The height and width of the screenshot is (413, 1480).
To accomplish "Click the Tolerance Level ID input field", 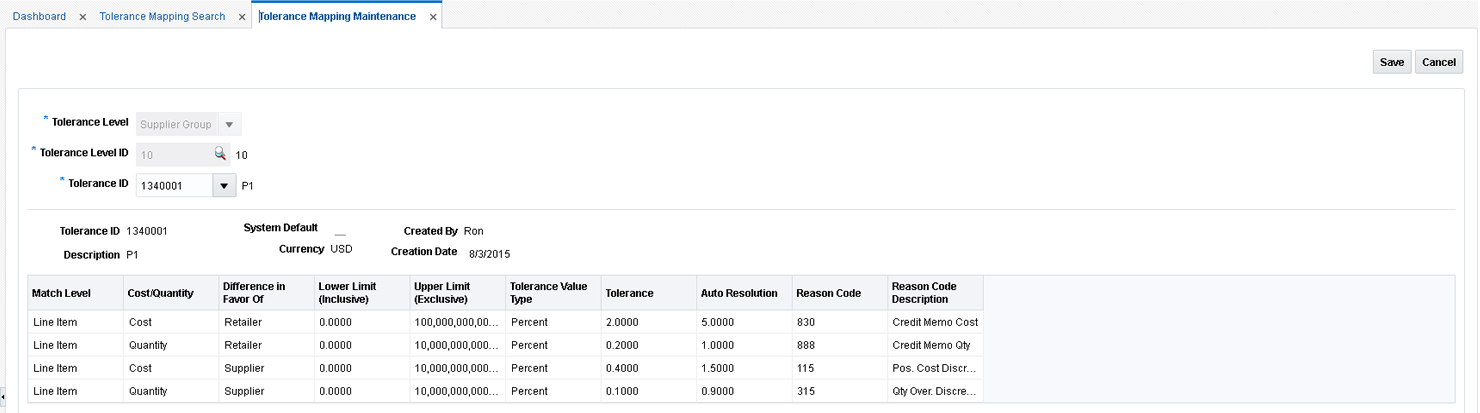I will coord(174,155).
